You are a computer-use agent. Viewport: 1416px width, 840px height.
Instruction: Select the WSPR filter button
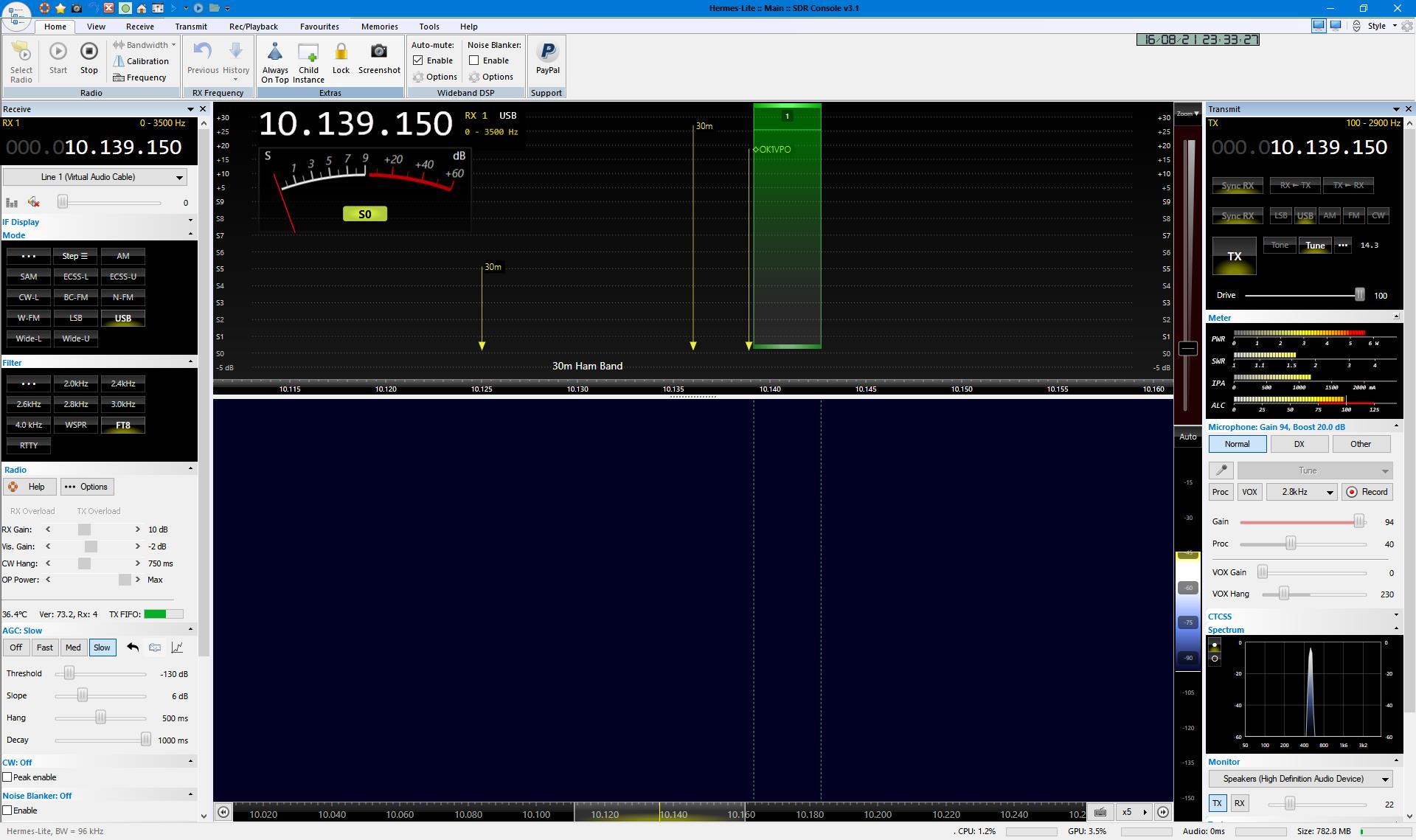pyautogui.click(x=76, y=425)
